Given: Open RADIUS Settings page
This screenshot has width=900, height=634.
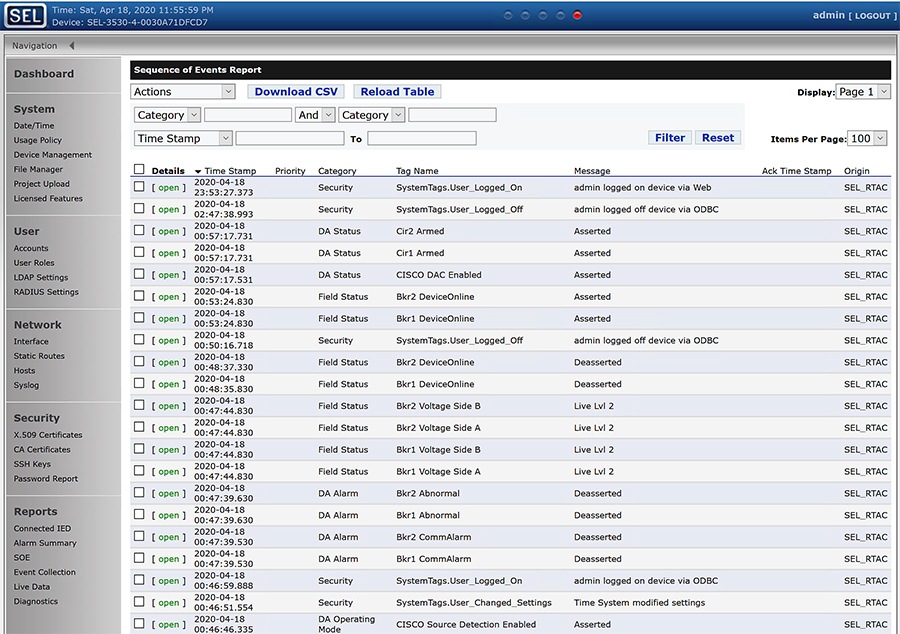Looking at the screenshot, I should (x=46, y=292).
